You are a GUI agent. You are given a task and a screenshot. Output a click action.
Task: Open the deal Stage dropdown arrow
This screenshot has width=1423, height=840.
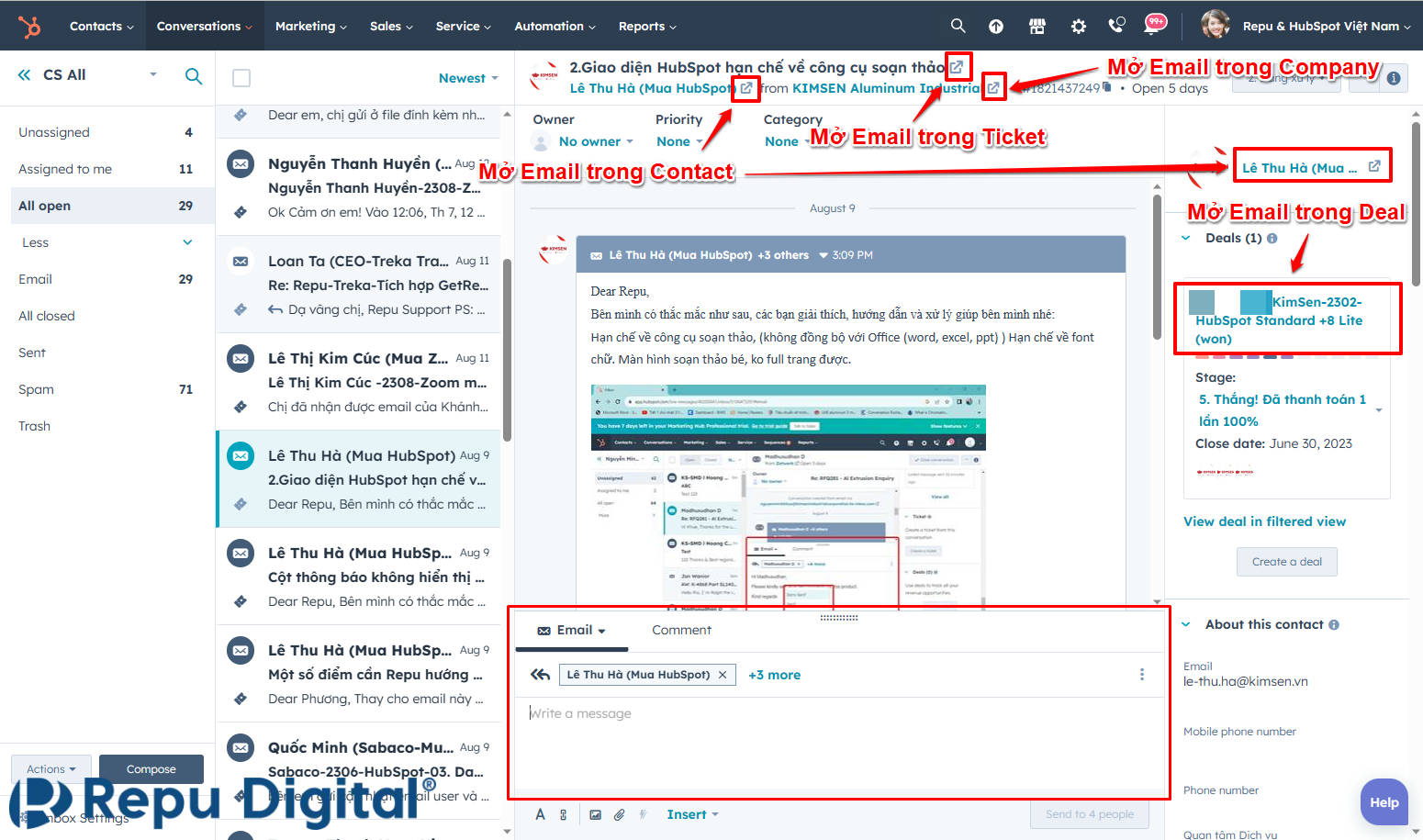pos(1379,410)
